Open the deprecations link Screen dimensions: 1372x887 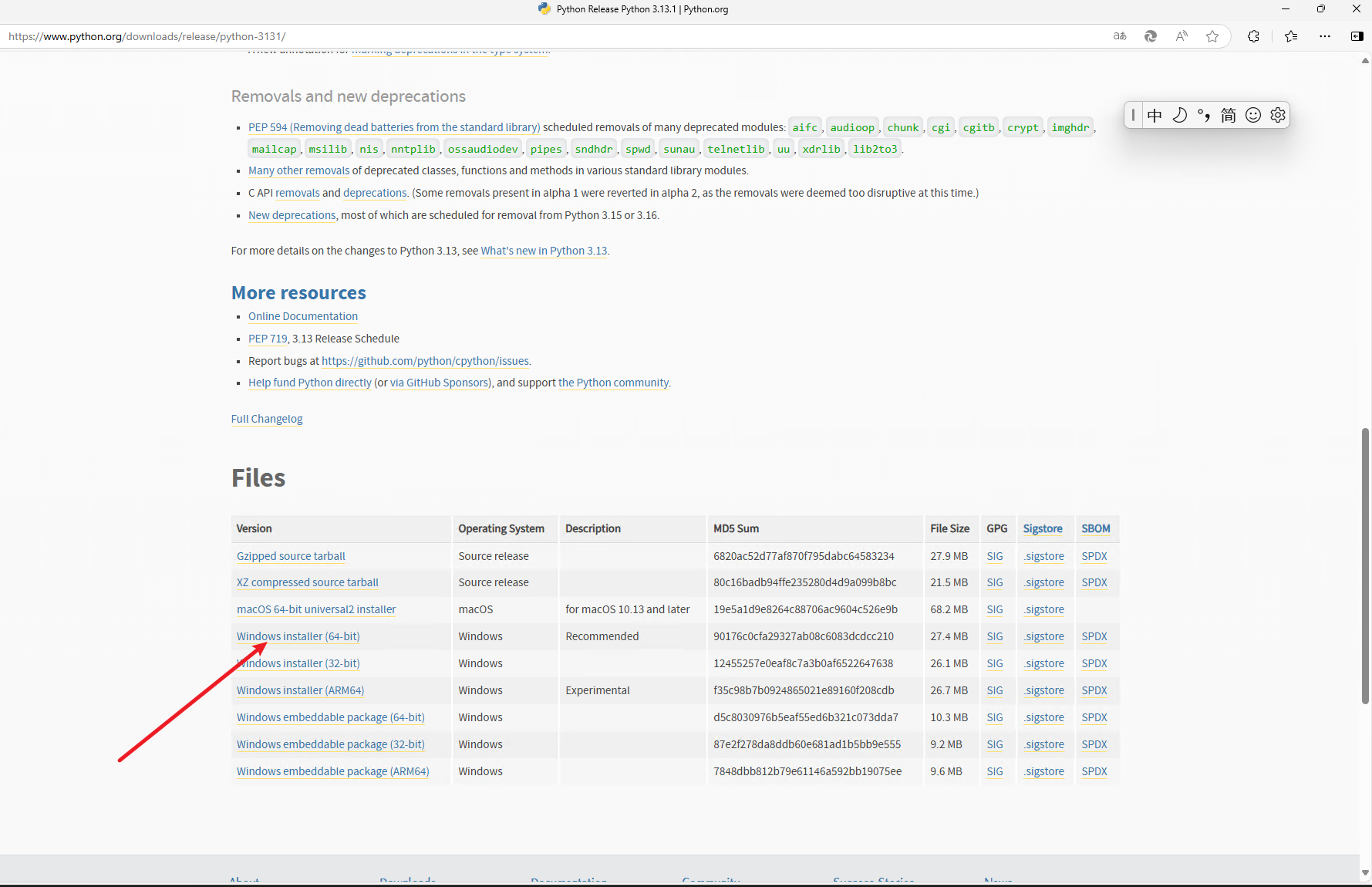point(375,193)
